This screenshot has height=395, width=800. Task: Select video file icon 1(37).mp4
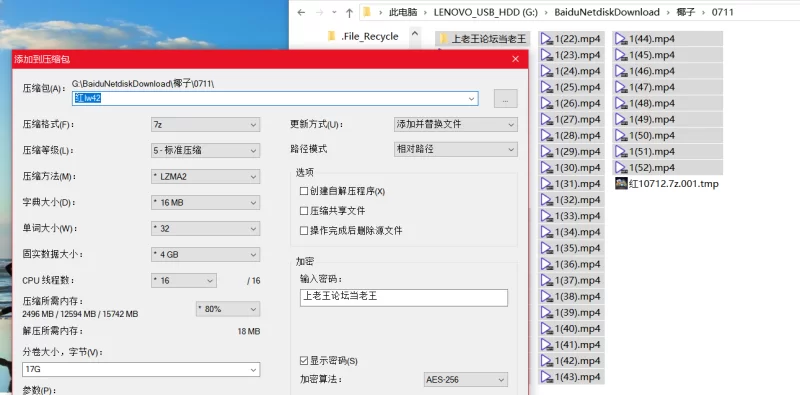tap(547, 280)
